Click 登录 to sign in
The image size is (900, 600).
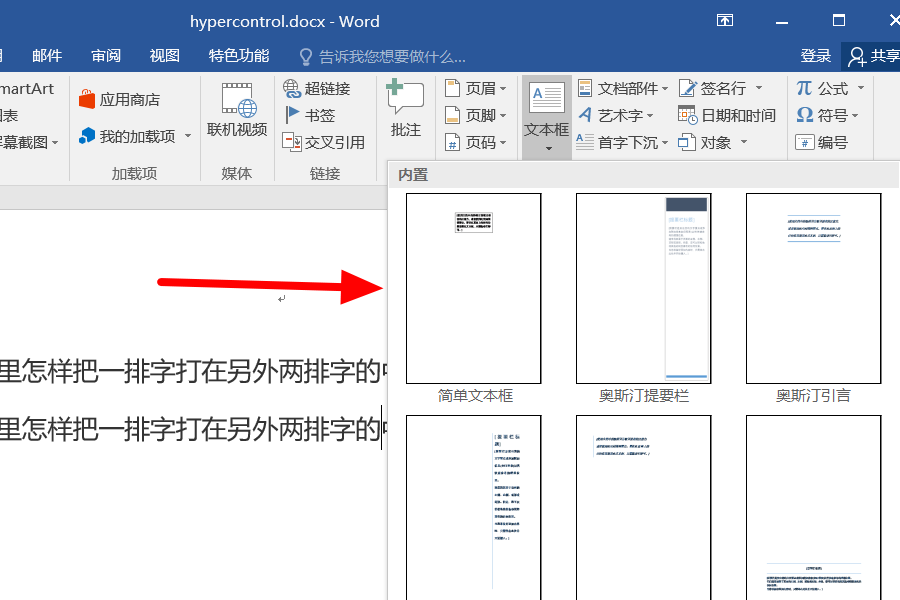[x=816, y=56]
